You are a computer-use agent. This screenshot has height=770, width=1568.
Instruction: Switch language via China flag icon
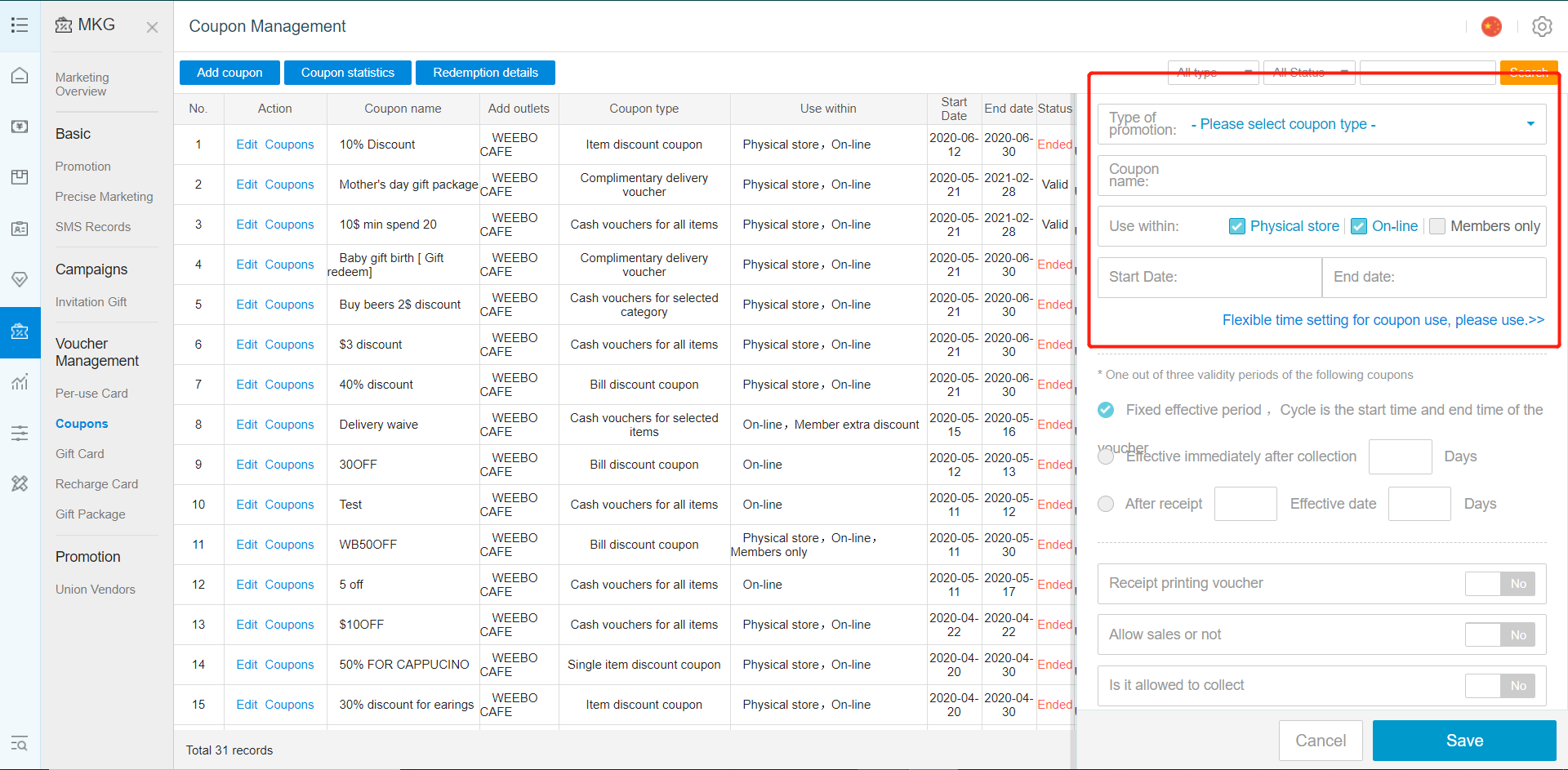coord(1491,27)
